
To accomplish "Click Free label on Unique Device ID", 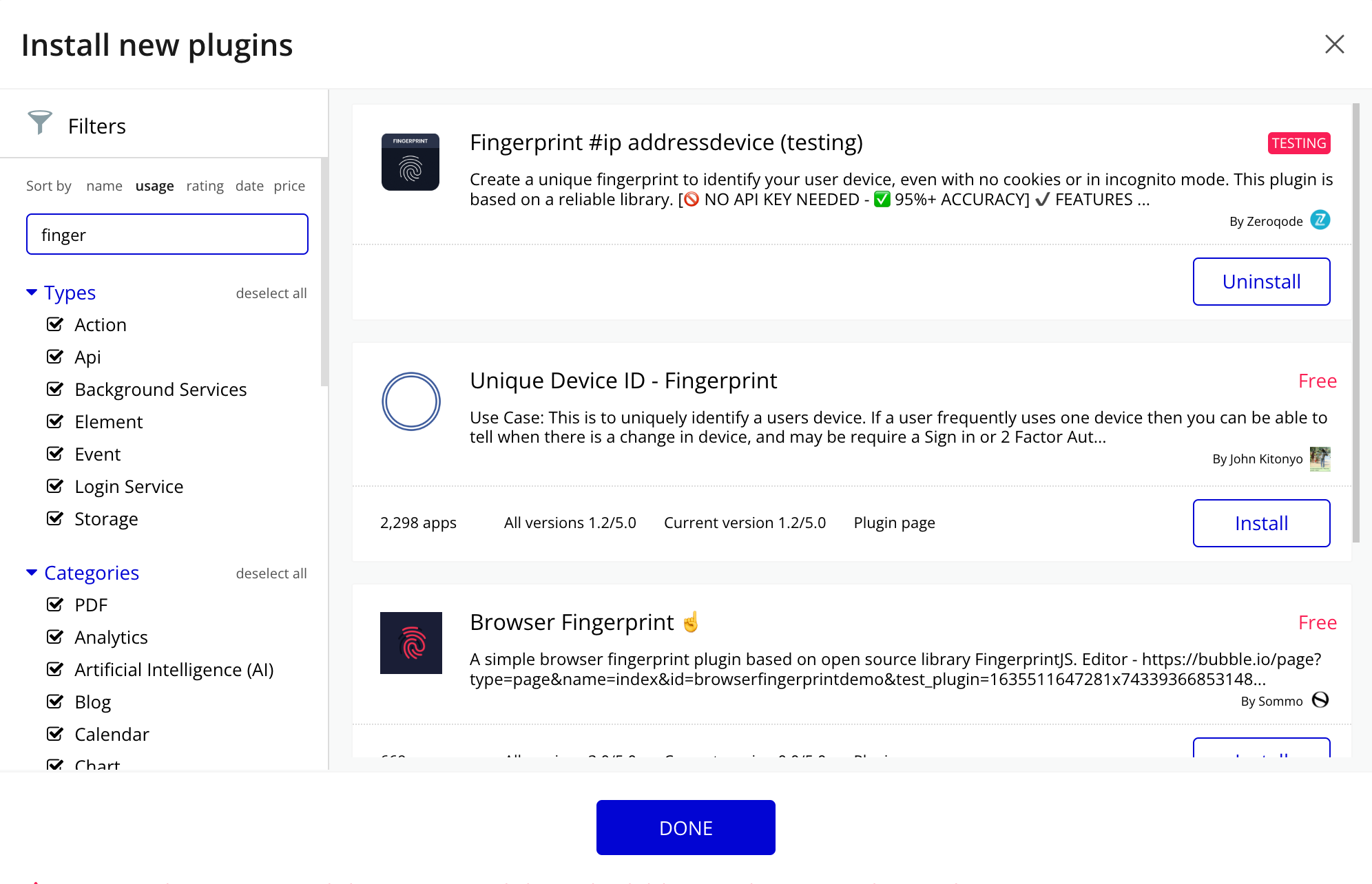I will tap(1317, 381).
